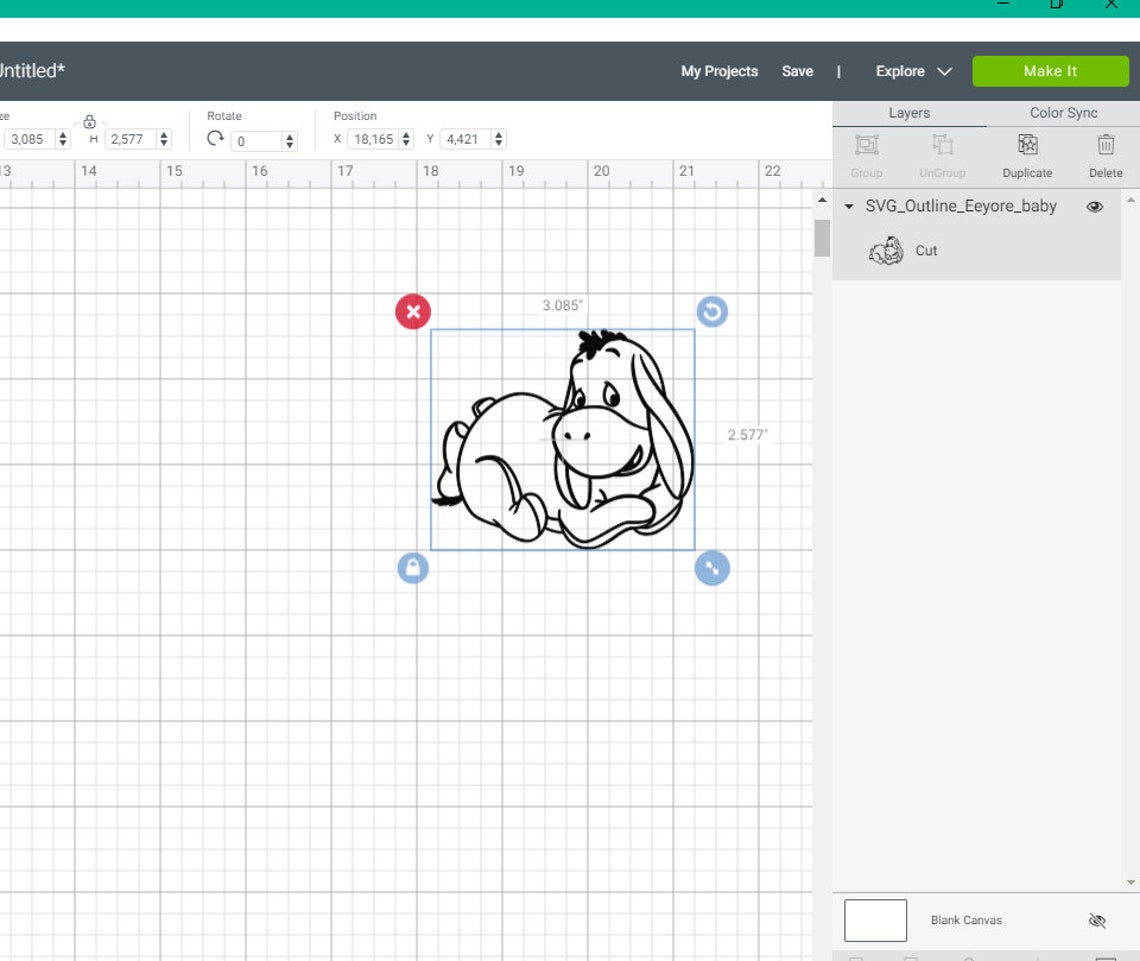Click the red X delete handle on image
The height and width of the screenshot is (961, 1140).
pos(413,312)
